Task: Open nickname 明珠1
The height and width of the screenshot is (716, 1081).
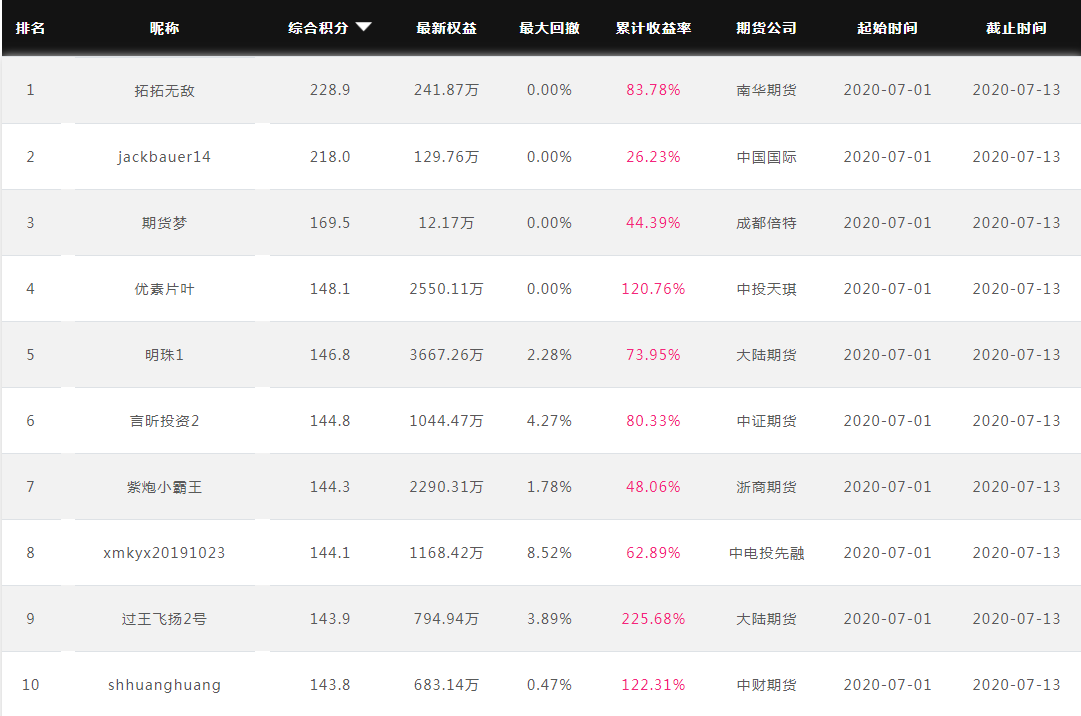Action: 164,355
